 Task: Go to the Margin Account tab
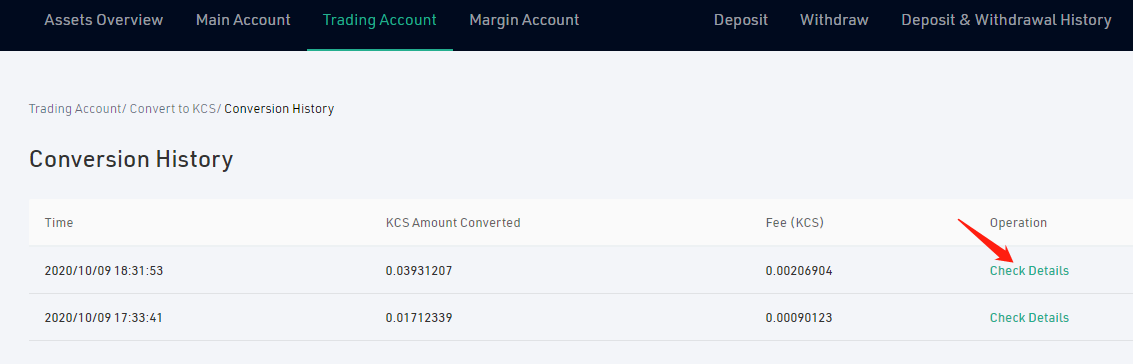click(524, 20)
